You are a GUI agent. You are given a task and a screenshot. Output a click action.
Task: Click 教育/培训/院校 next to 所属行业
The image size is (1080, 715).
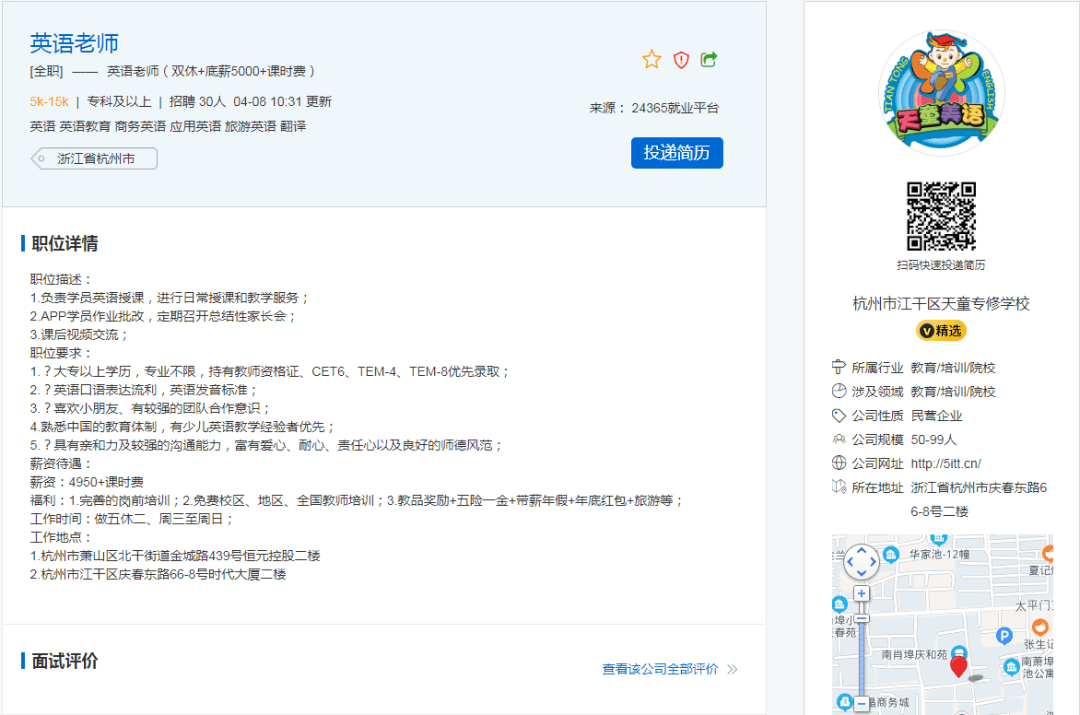click(x=953, y=368)
